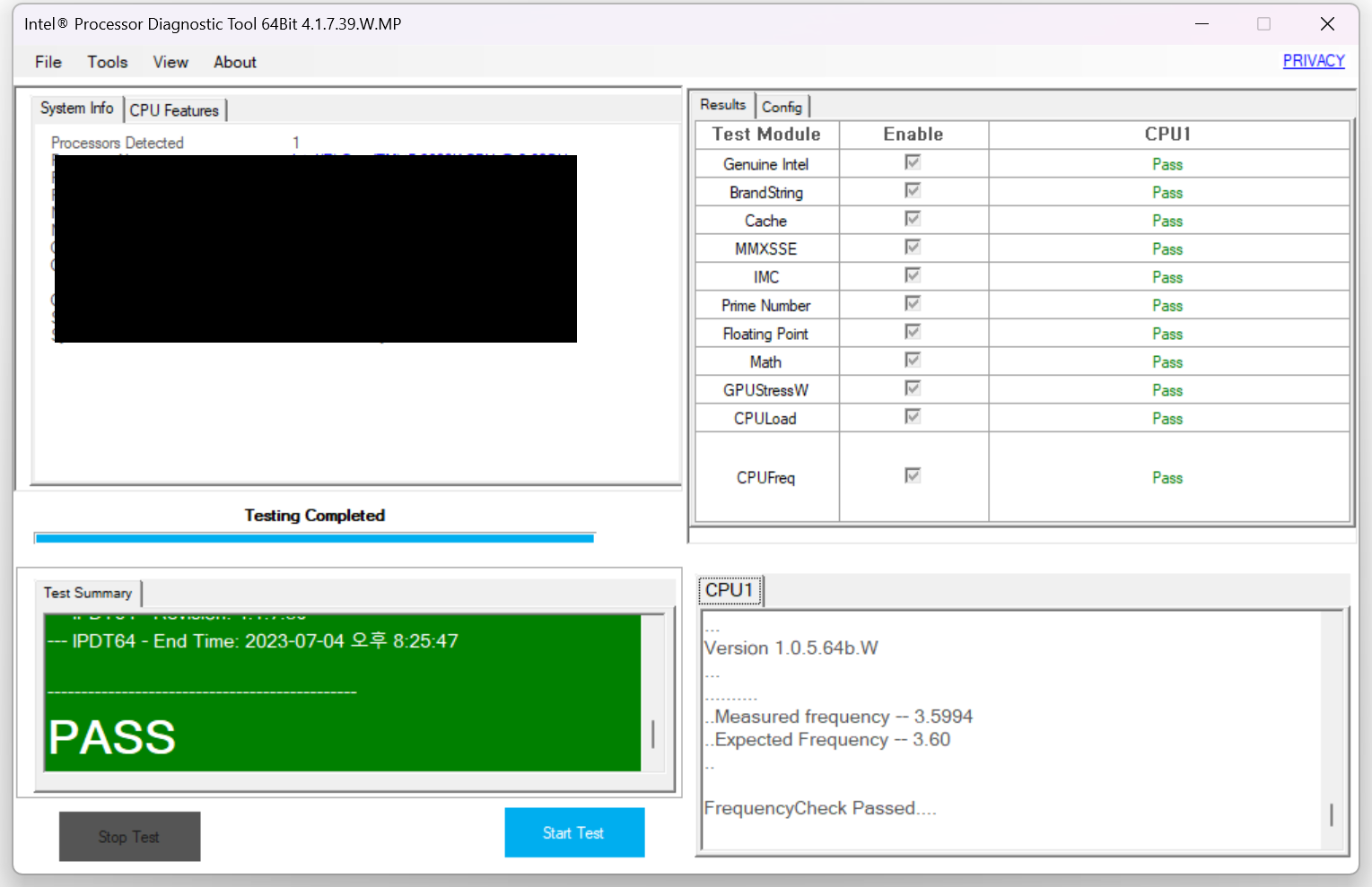1372x887 pixels.
Task: Click the CPULoad module name
Action: point(765,419)
